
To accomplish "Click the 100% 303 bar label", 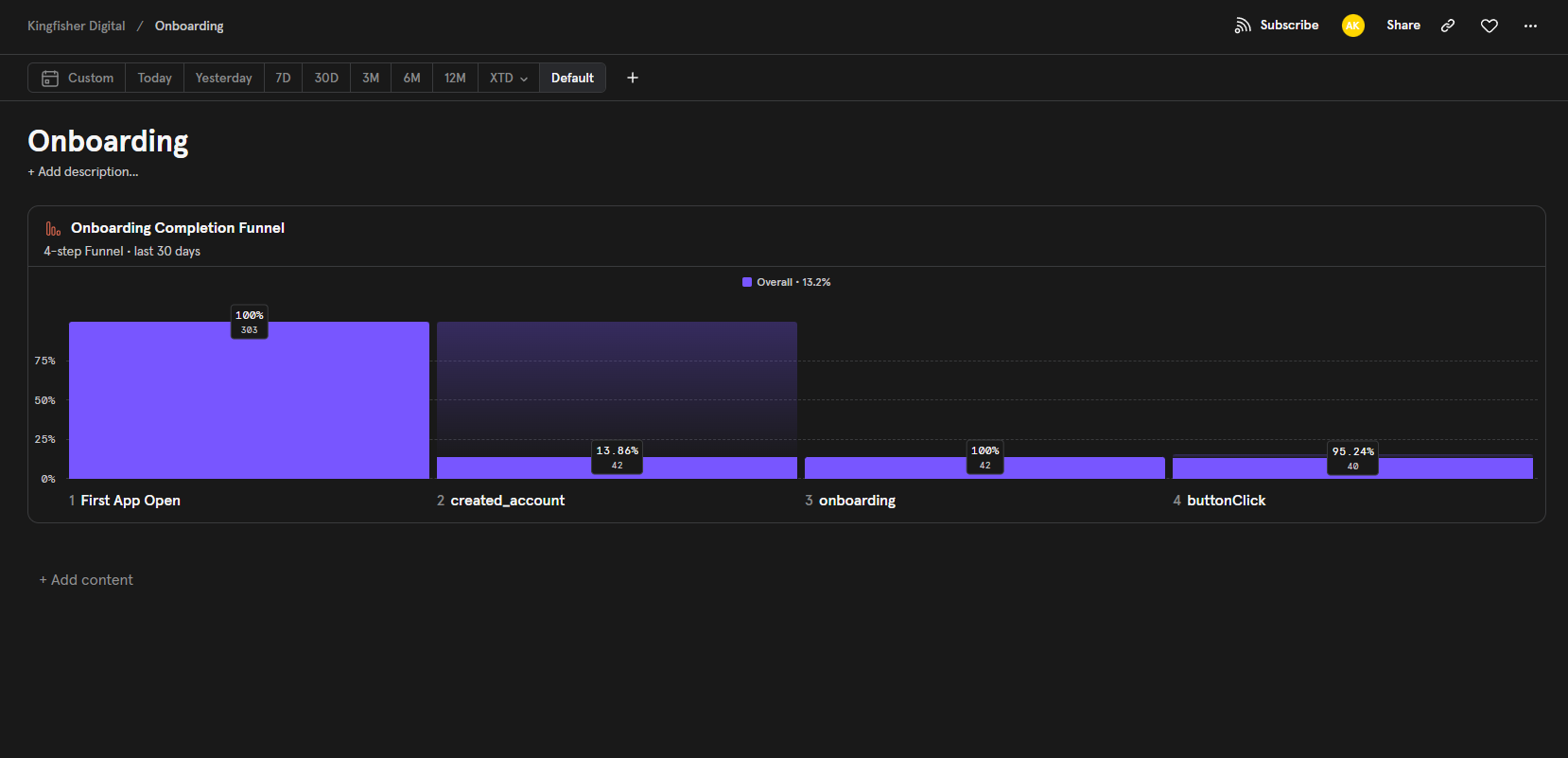I will tap(250, 322).
